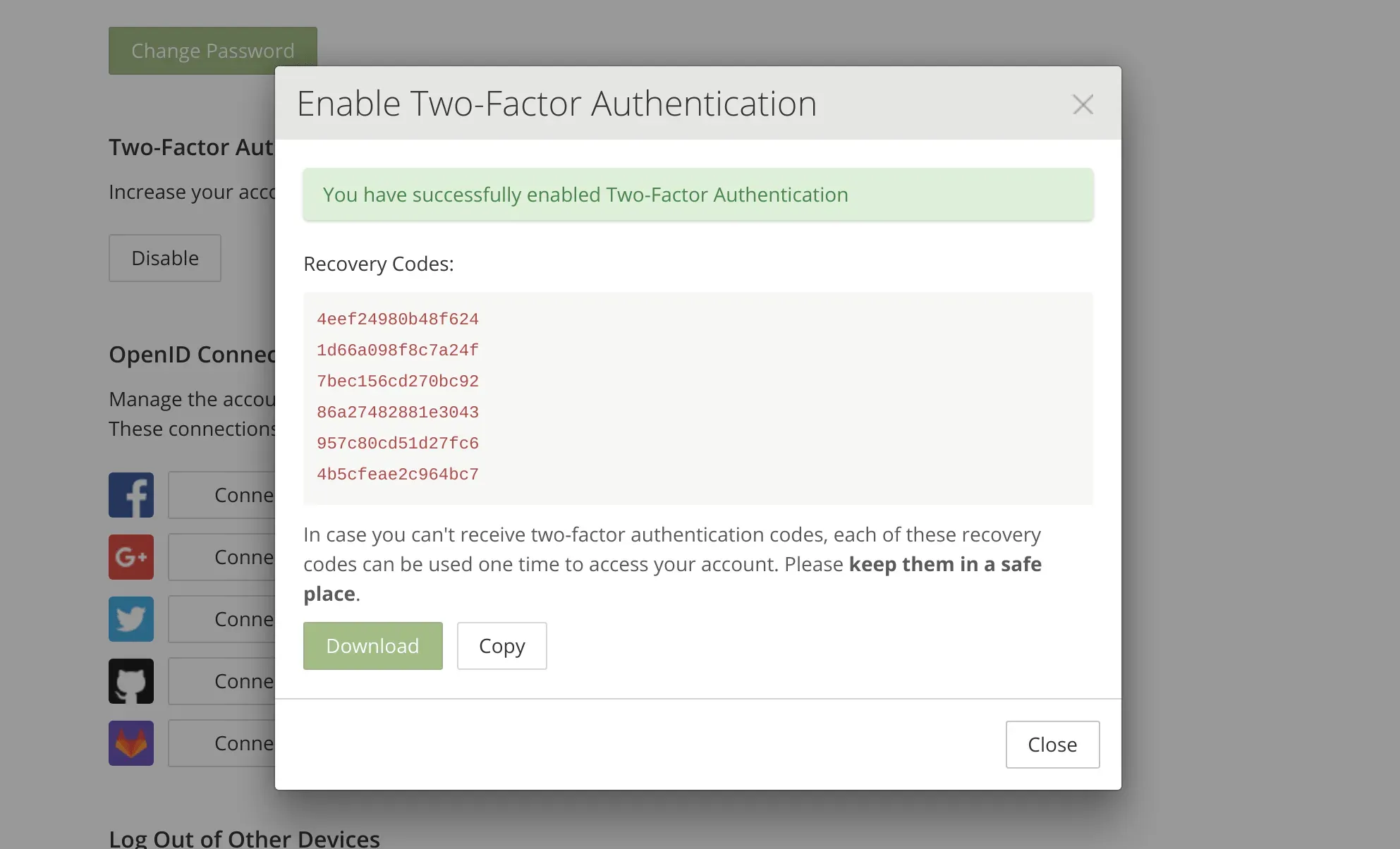Click the Change Password button
Screen dimensions: 1400x849
[x=213, y=48]
